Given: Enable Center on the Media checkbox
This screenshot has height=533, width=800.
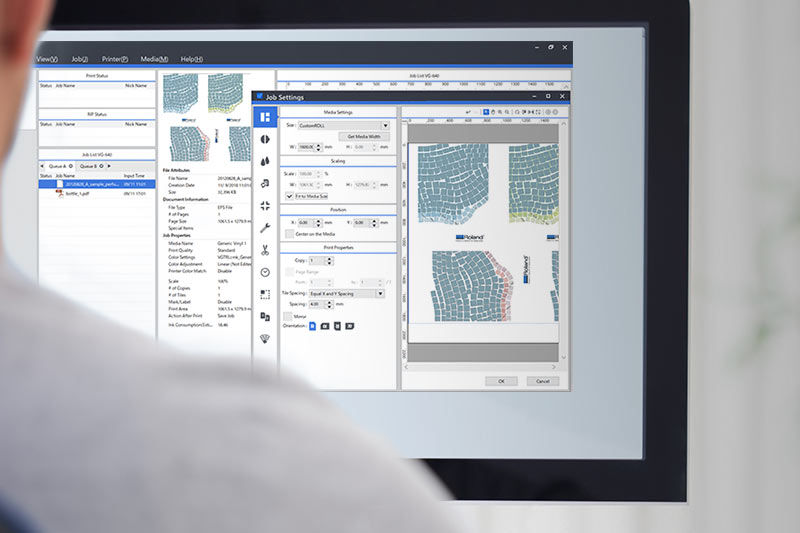Looking at the screenshot, I should pos(289,234).
